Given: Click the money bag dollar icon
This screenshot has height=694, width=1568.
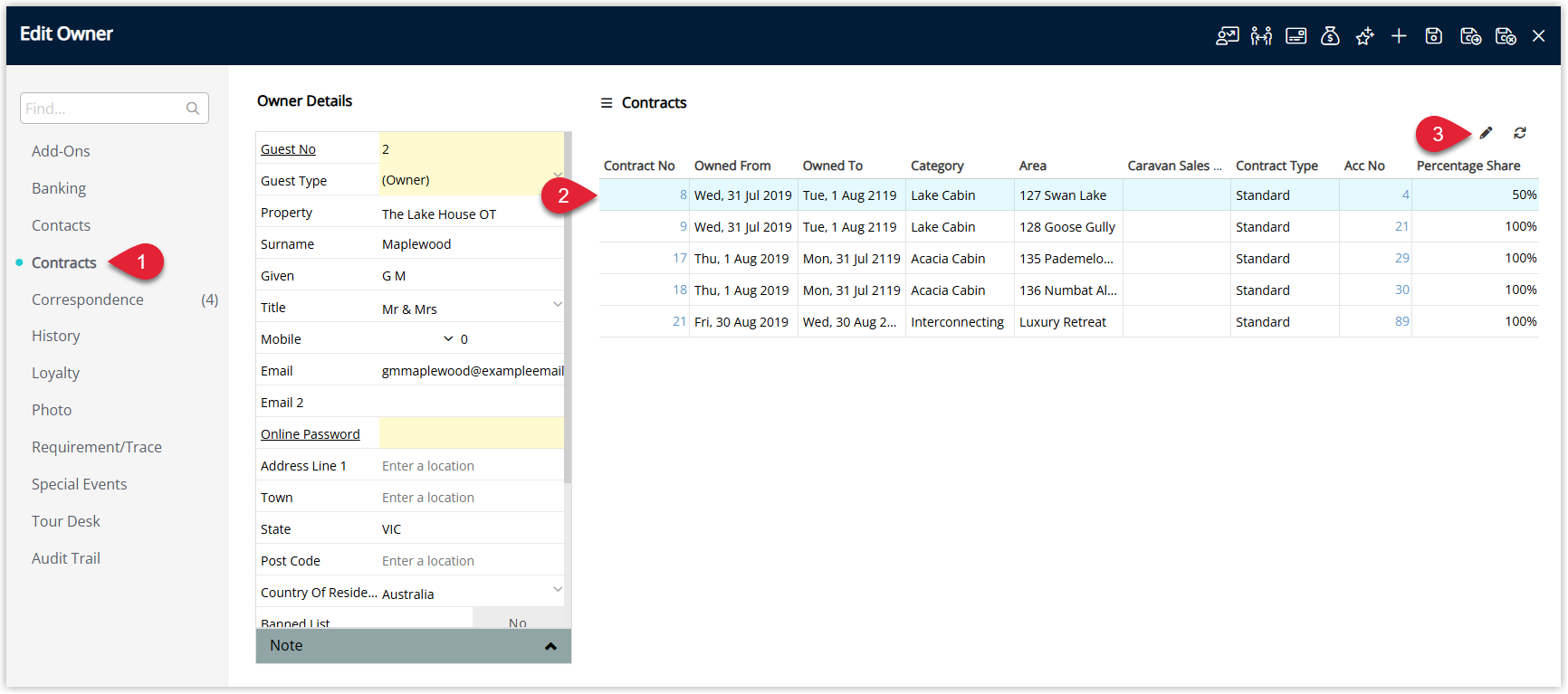Looking at the screenshot, I should point(1330,36).
